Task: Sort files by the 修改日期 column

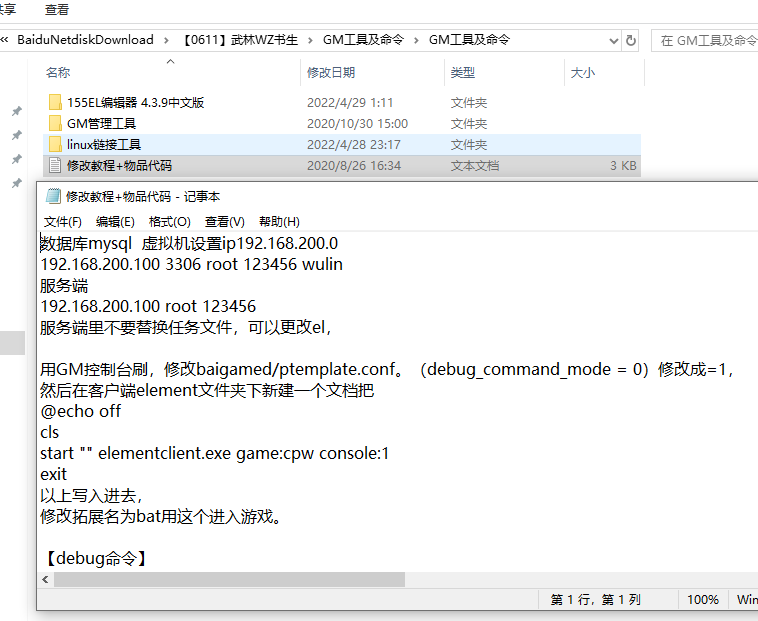Action: (x=330, y=73)
